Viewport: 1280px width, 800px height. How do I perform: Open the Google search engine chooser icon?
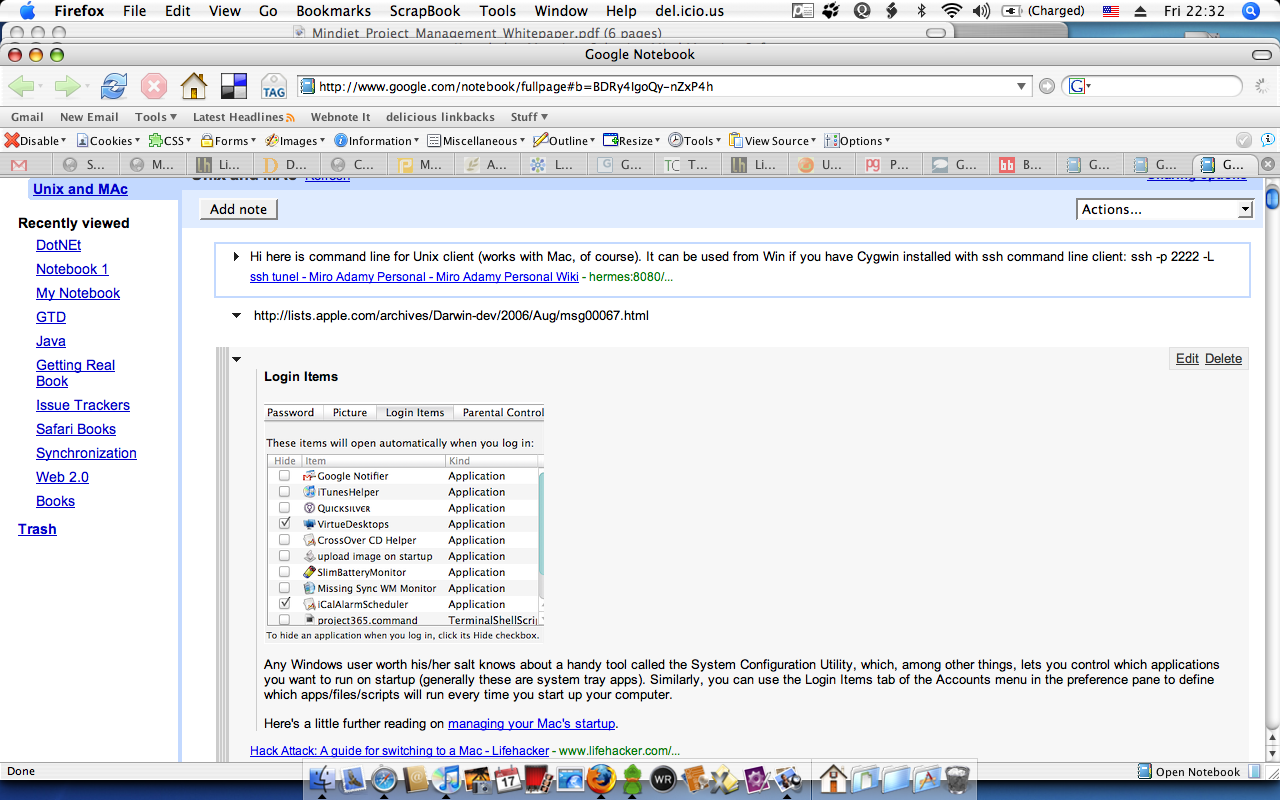(1079, 86)
